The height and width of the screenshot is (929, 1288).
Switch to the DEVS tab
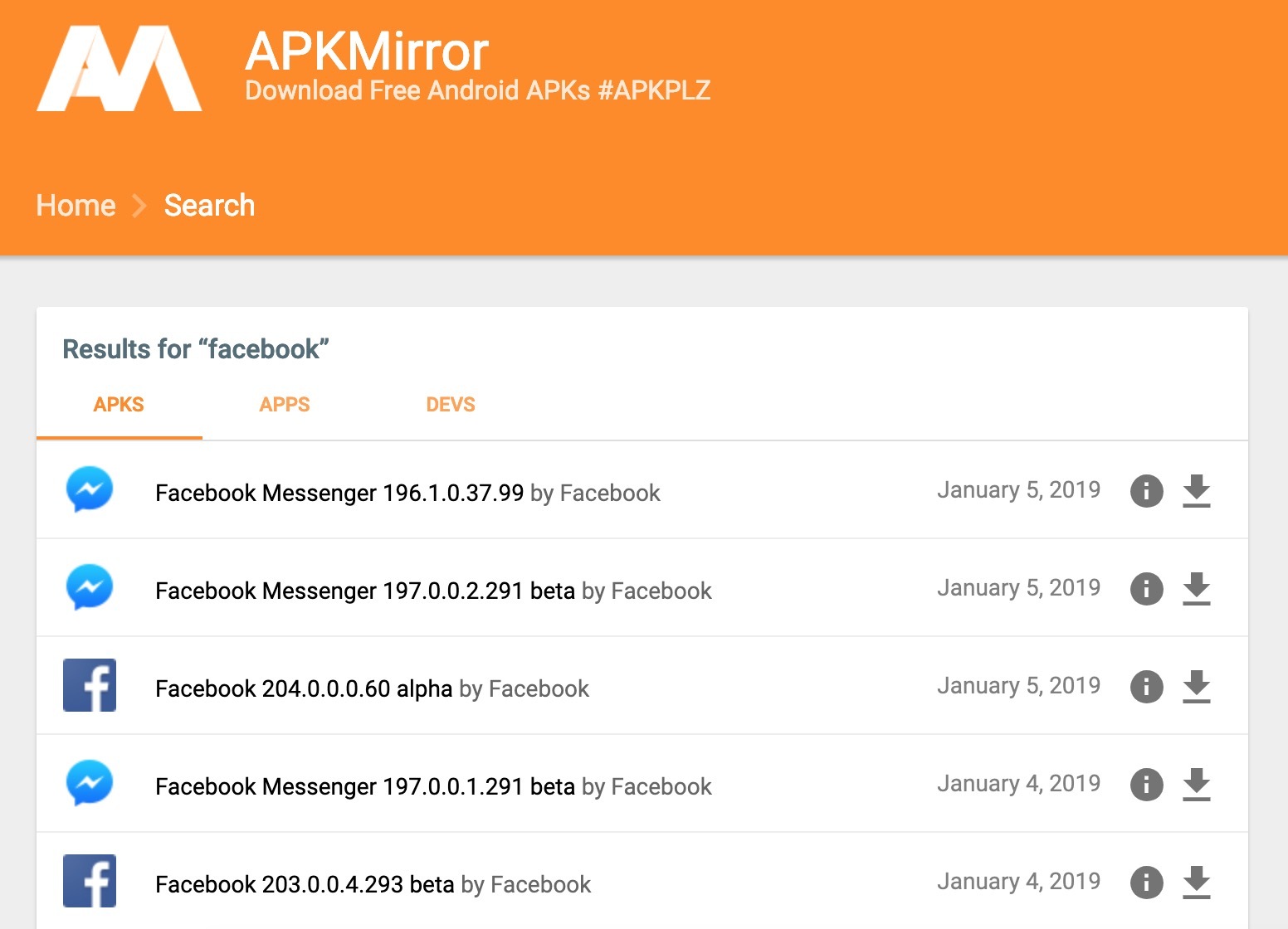451,405
